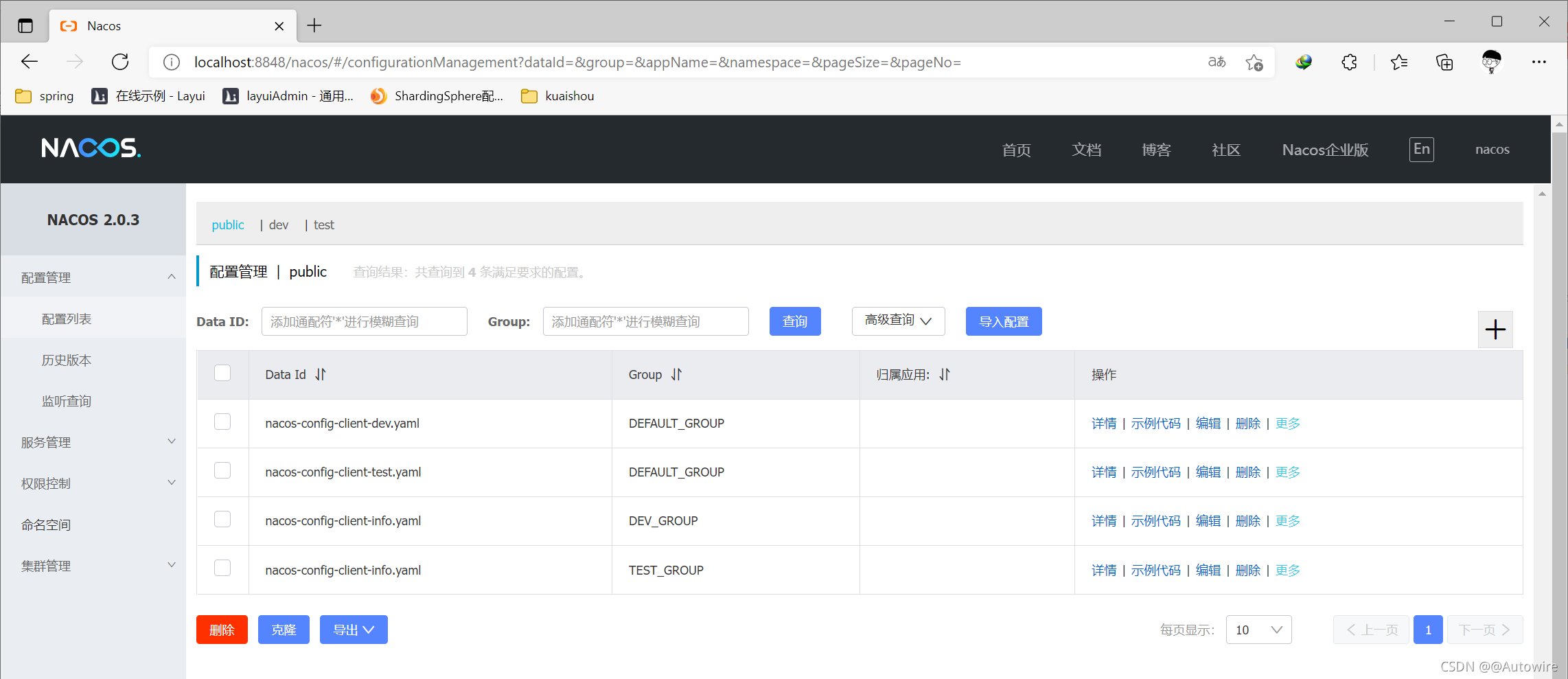The height and width of the screenshot is (679, 1568).
Task: Collapse the 配置管理 sidebar section
Action: click(x=93, y=277)
